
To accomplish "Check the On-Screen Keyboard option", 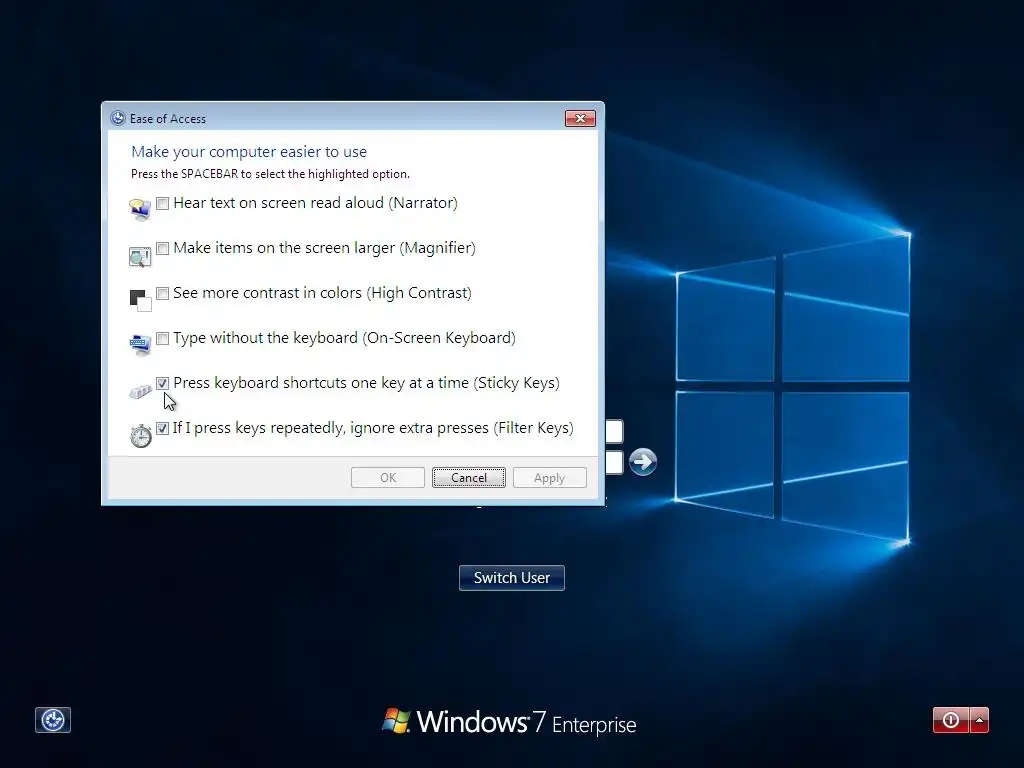I will coord(163,338).
